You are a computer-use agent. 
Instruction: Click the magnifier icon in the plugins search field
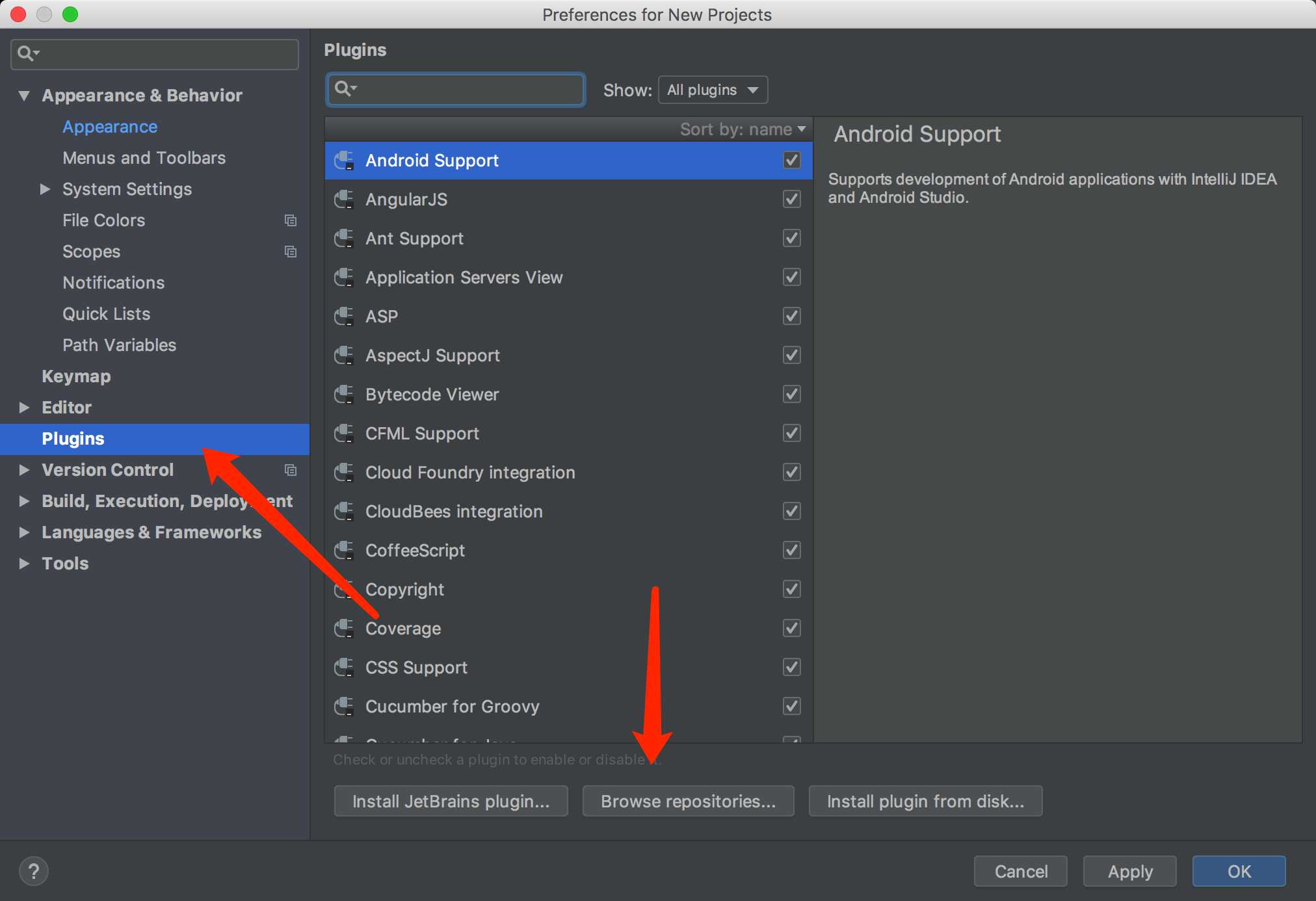[345, 88]
